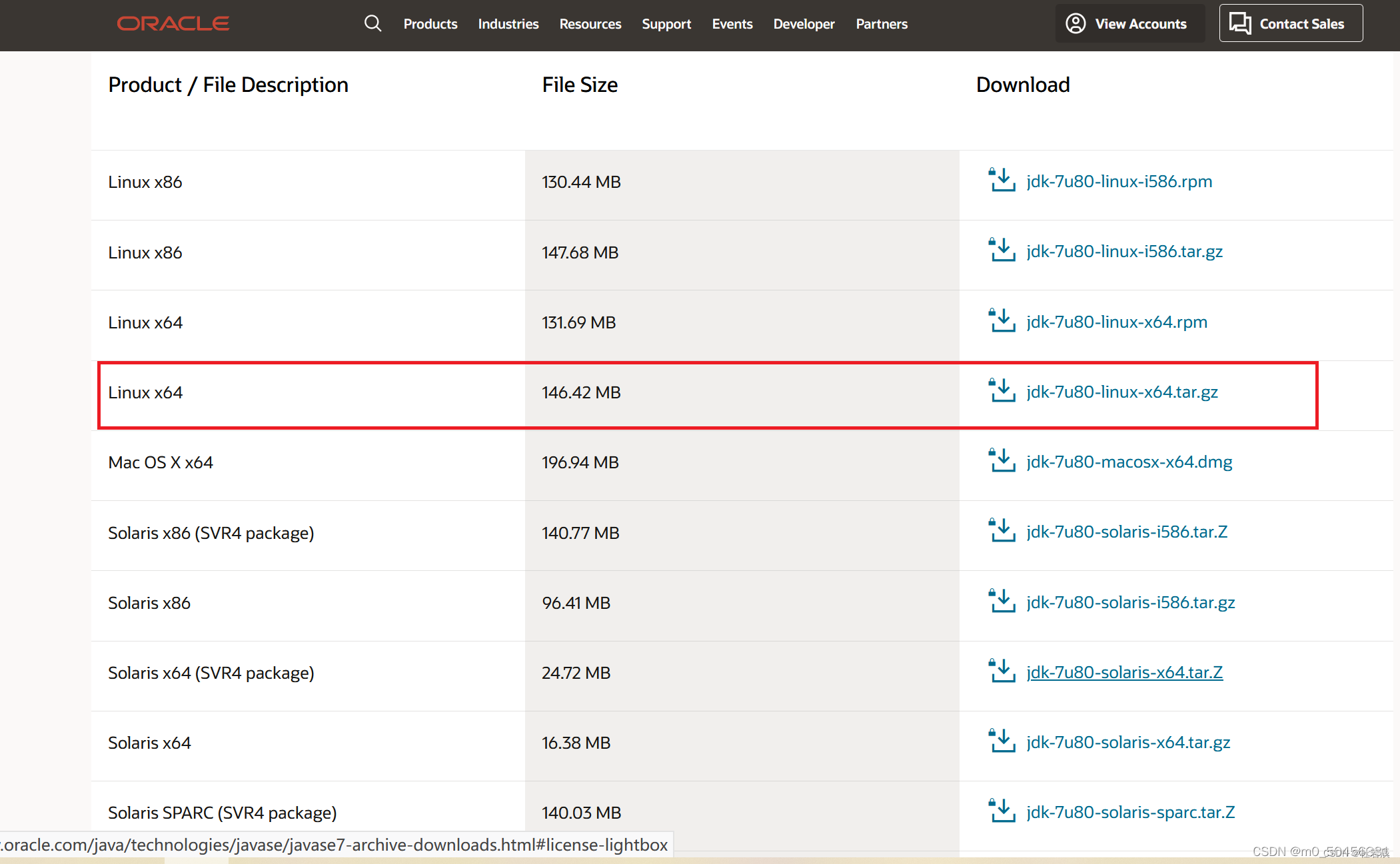Open the search magnifier icon
The image size is (1400, 864).
click(x=372, y=24)
